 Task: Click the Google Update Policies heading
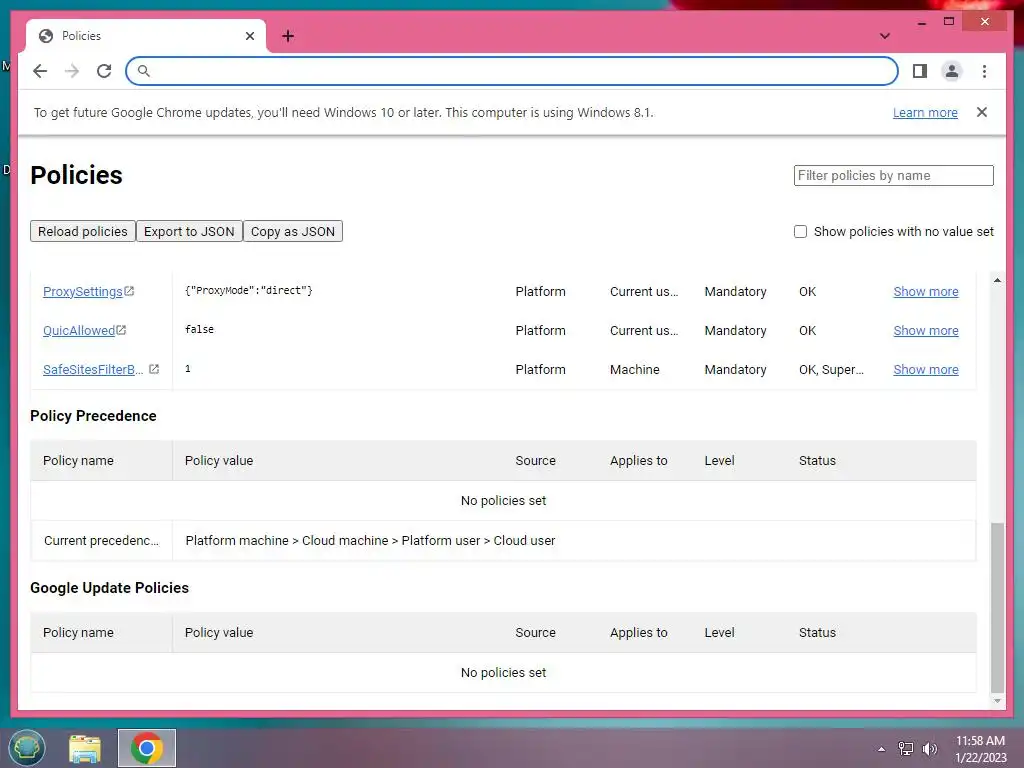pyautogui.click(x=110, y=588)
